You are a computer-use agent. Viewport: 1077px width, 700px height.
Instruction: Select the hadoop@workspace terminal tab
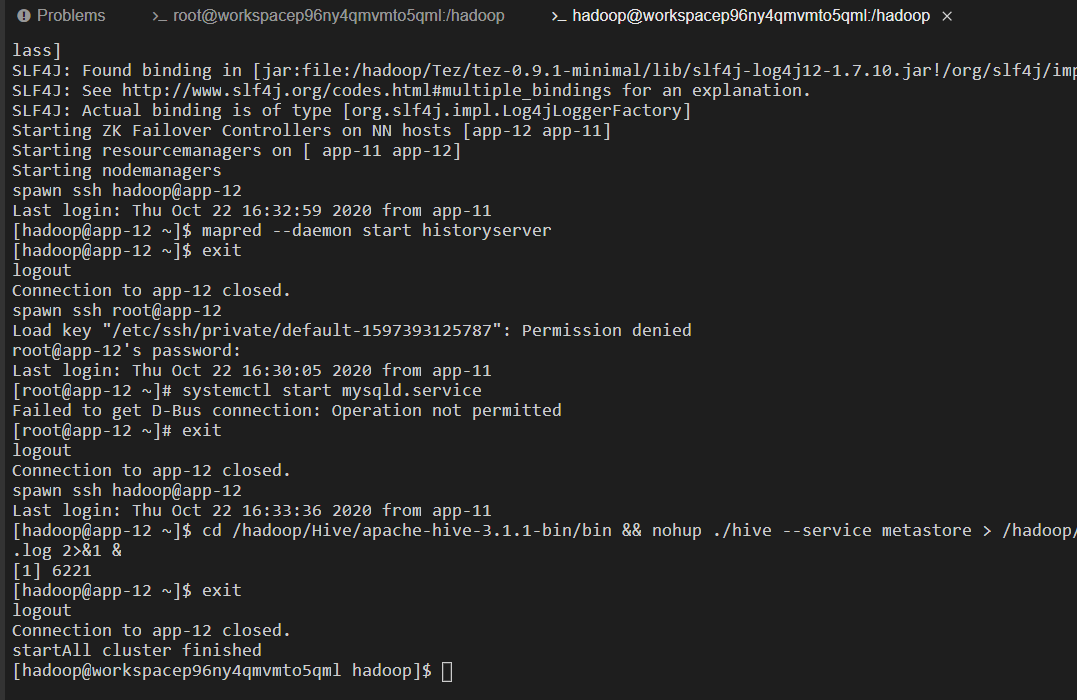coord(740,16)
